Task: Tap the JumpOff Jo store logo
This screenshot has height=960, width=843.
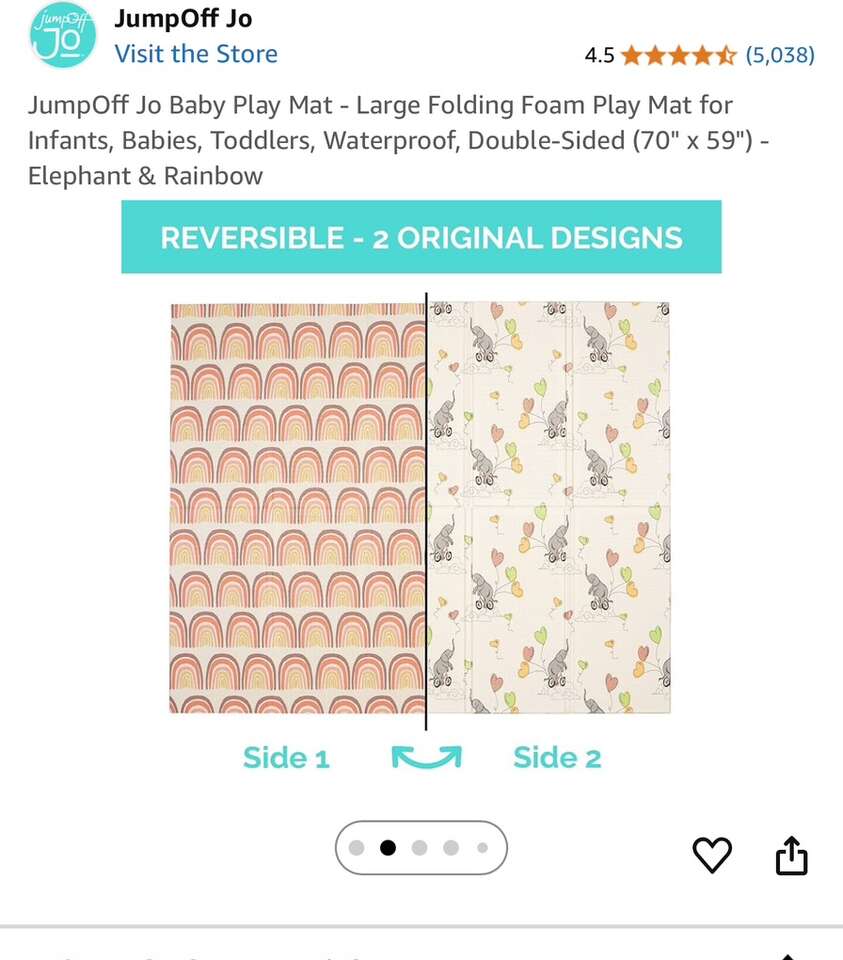Action: (x=62, y=36)
